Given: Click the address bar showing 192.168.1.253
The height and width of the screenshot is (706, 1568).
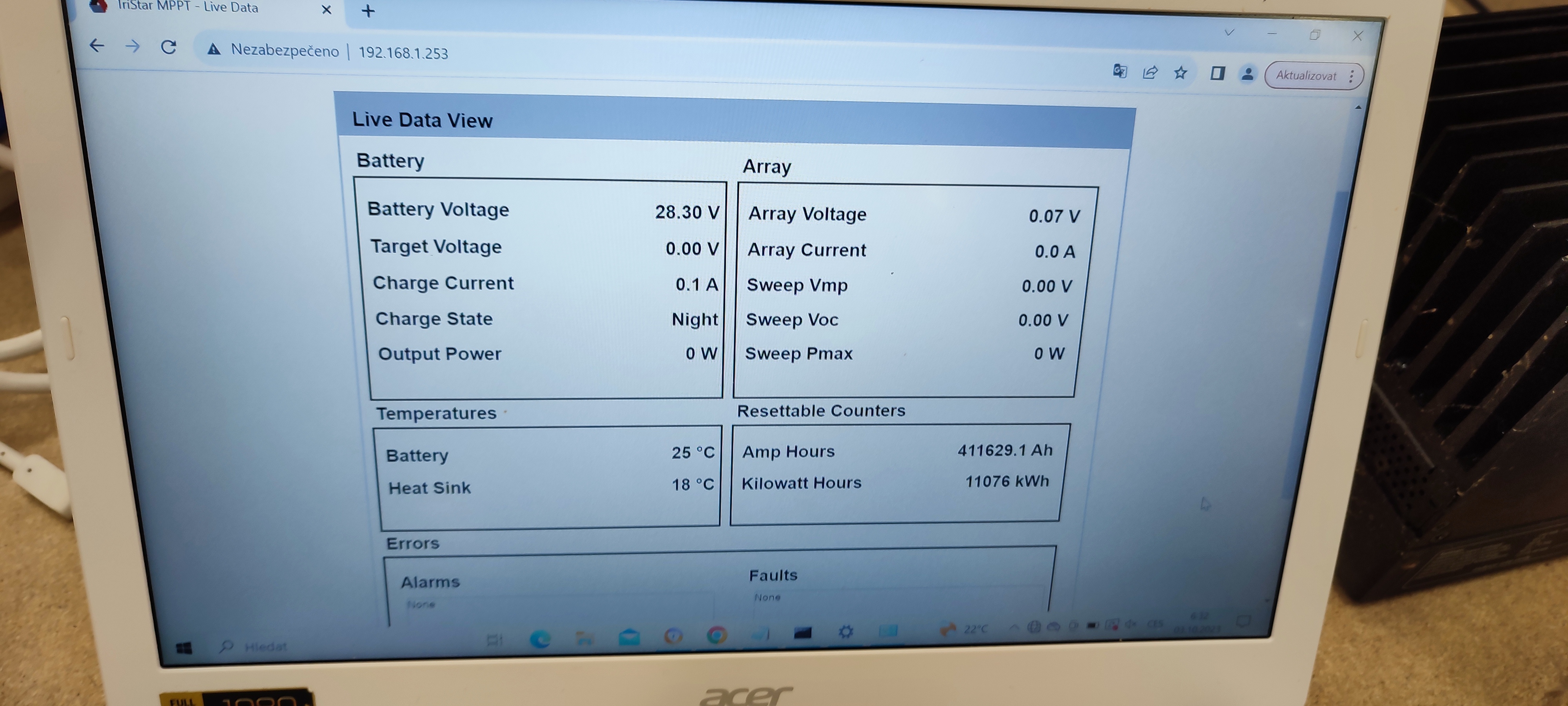Looking at the screenshot, I should 403,53.
